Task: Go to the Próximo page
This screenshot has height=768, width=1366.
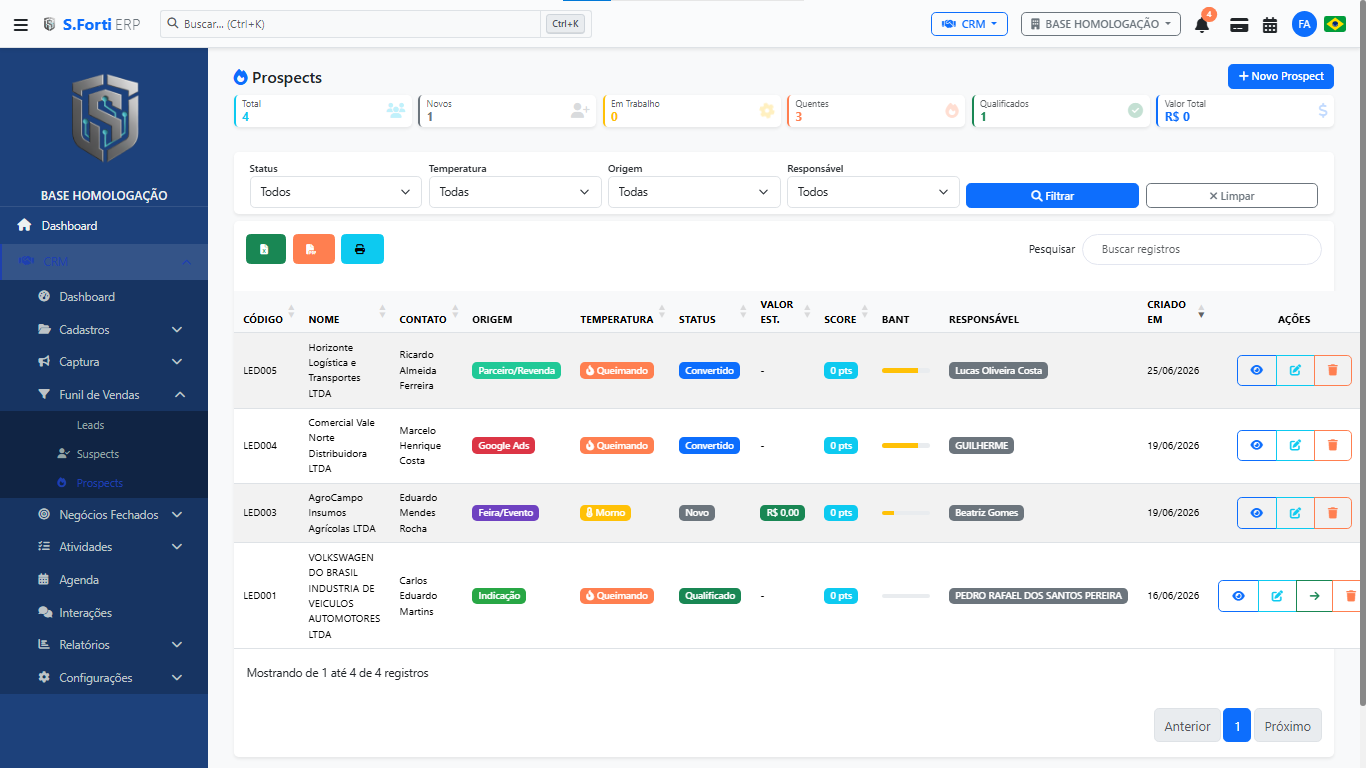Action: point(1288,726)
